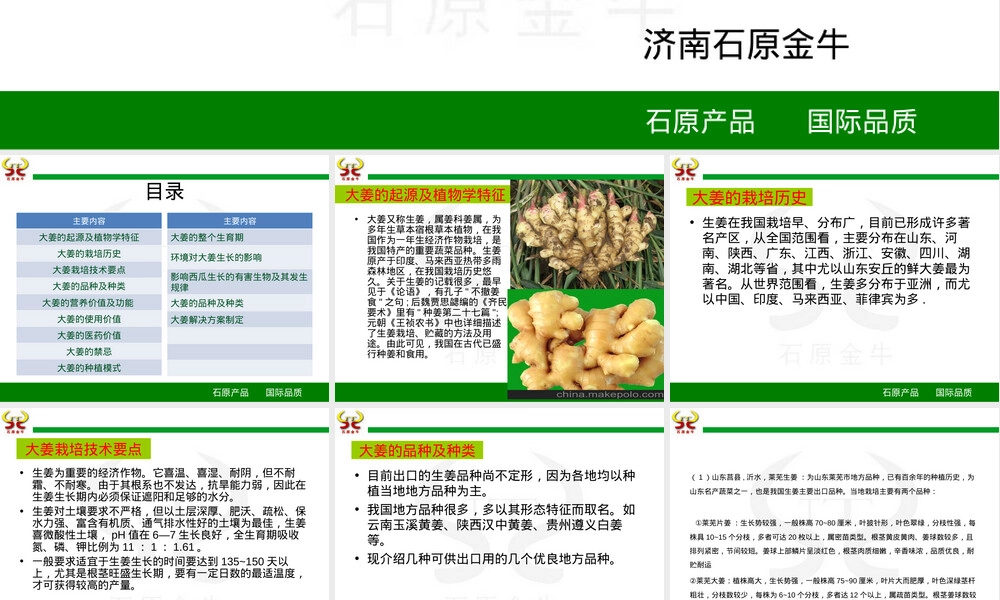The height and width of the screenshot is (600, 1000).
Task: Select the 大姜的种植模式 table cell
Action: coord(89,368)
